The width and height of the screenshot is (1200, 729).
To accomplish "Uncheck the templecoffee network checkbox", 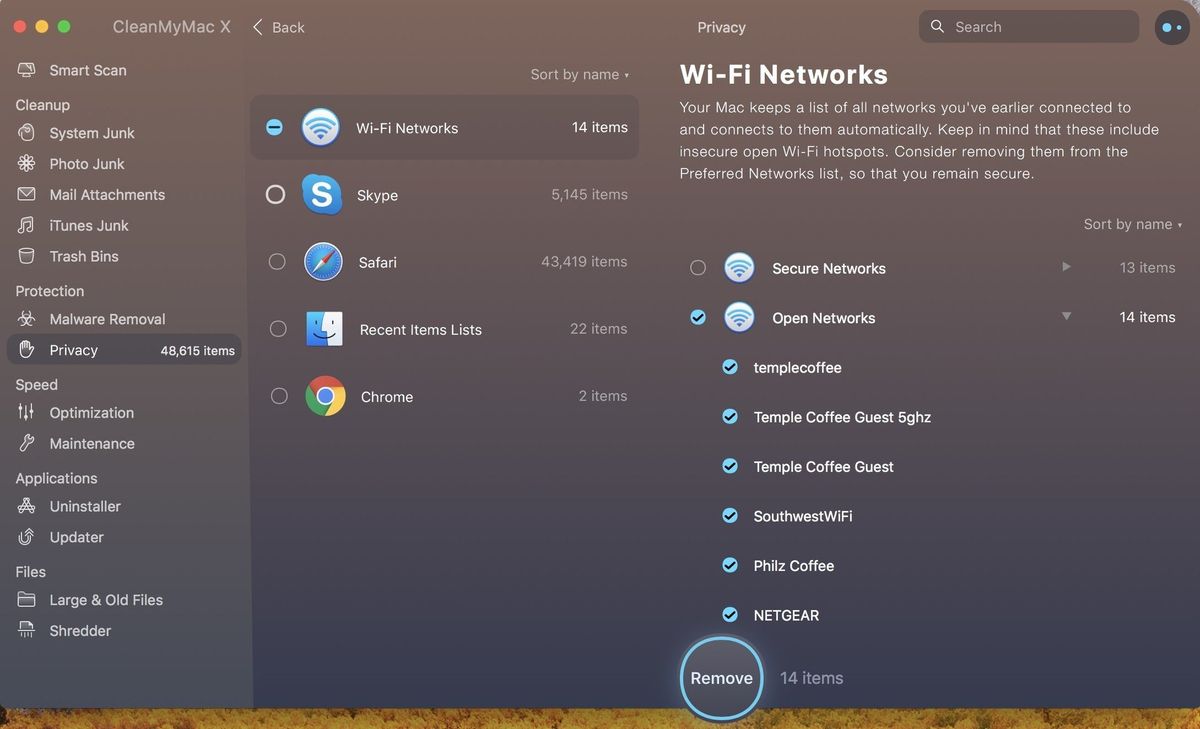I will pos(730,367).
